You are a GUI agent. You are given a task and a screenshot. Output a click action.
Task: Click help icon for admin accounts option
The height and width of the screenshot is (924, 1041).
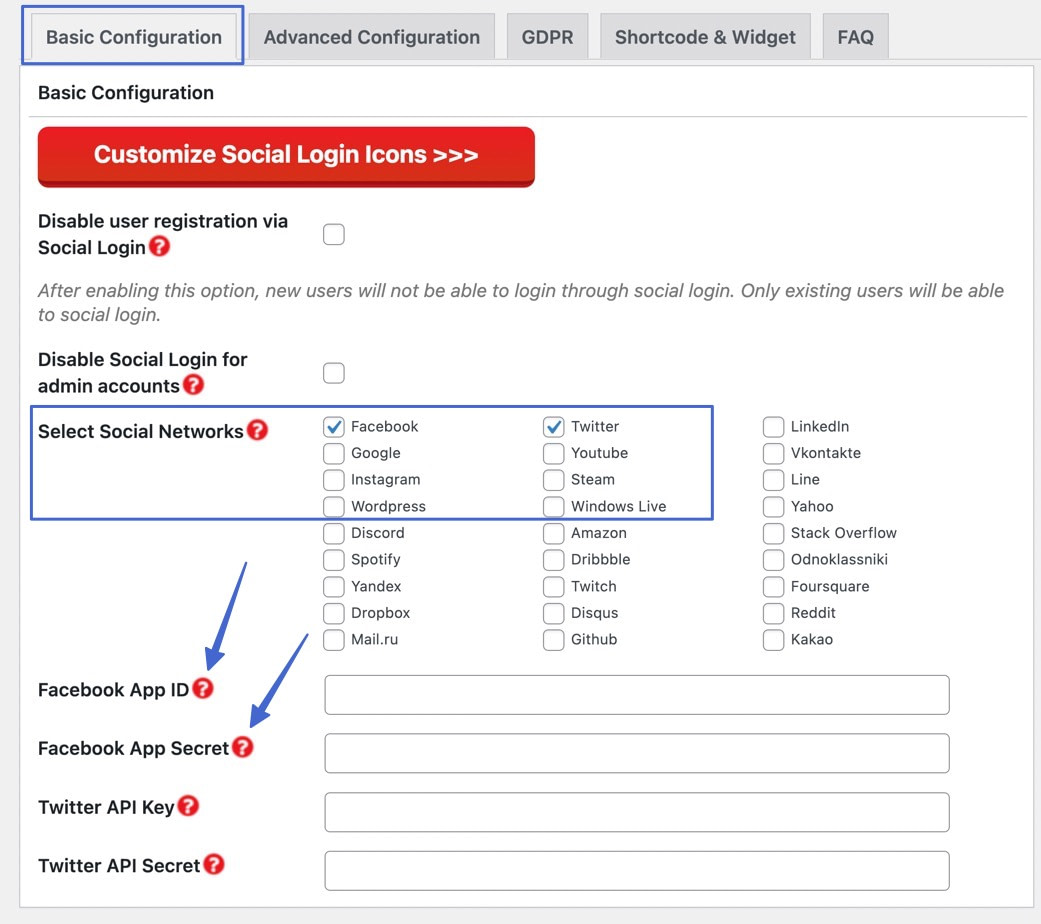(x=194, y=385)
